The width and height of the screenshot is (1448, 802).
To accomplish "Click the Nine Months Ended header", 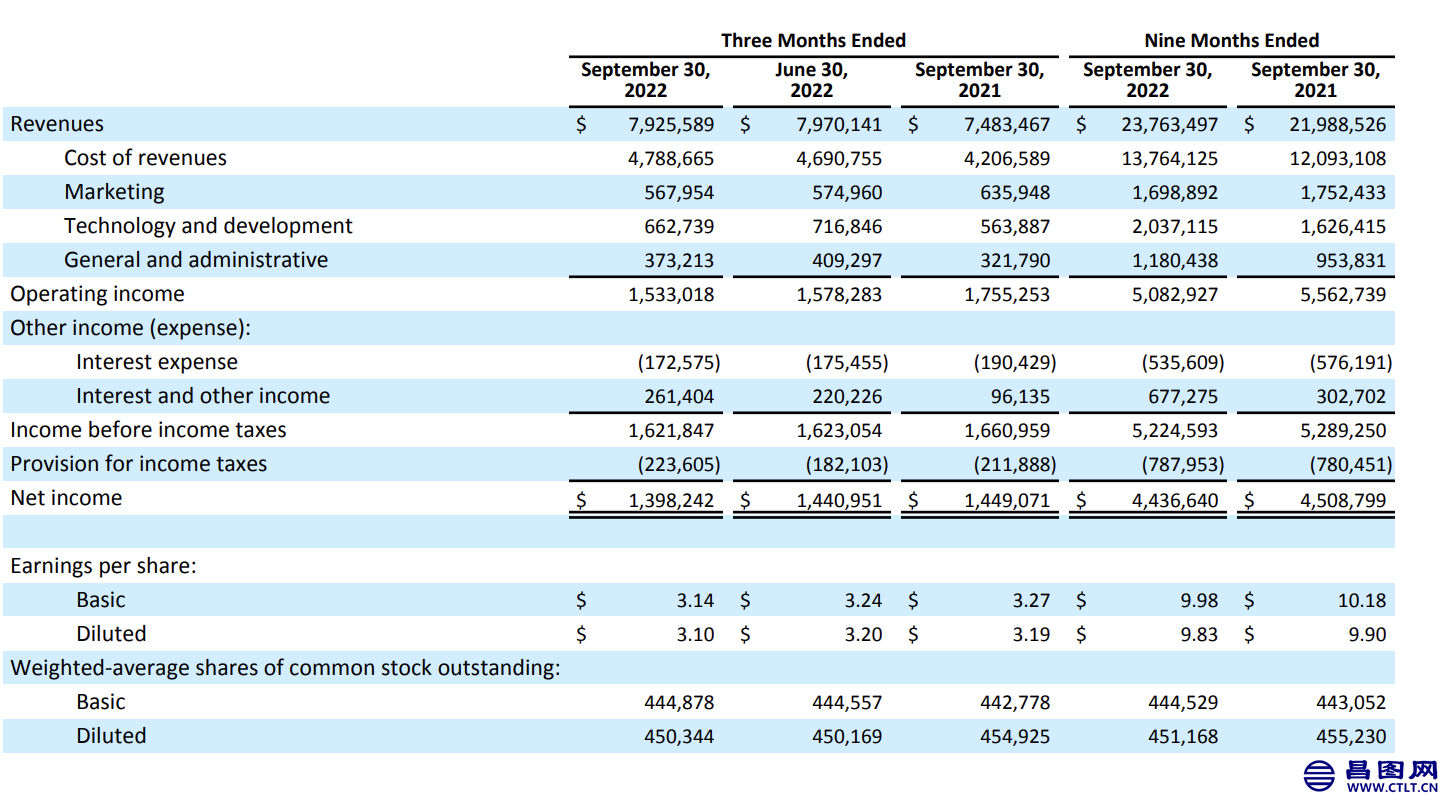I will point(1232,41).
